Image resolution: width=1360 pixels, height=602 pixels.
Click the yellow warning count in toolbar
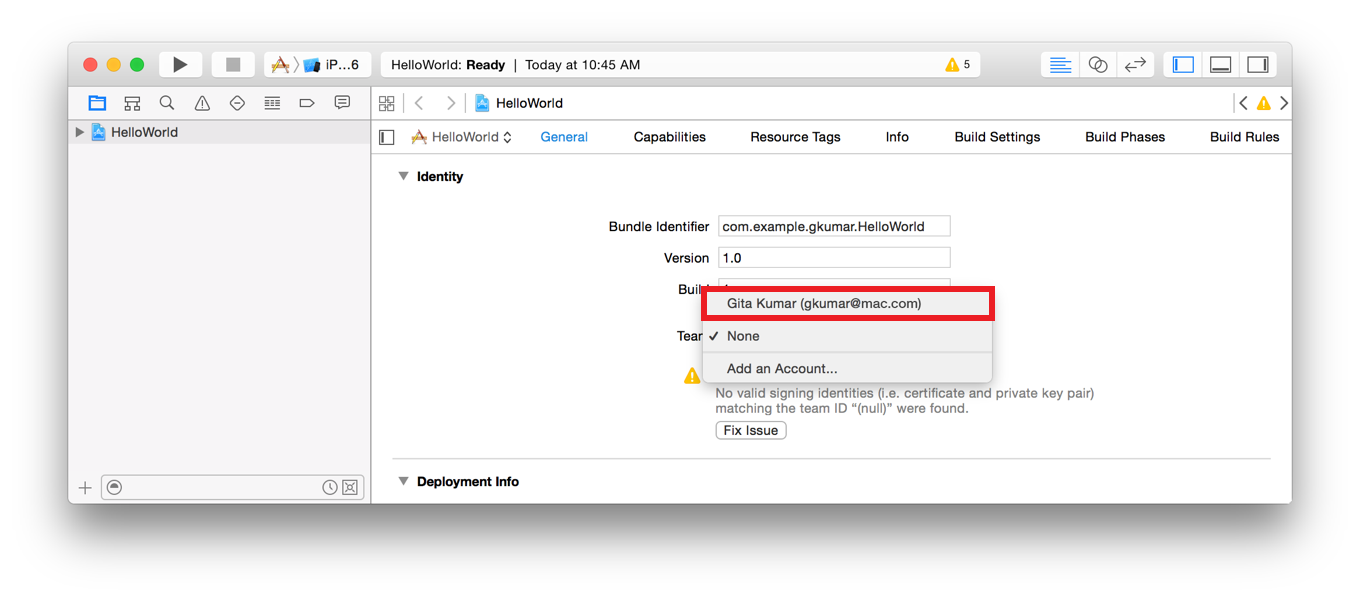click(957, 65)
